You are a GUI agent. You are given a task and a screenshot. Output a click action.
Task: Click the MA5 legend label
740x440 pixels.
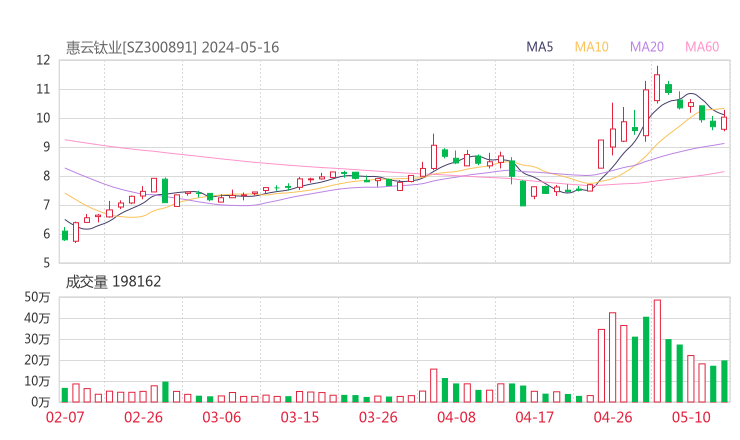539,47
